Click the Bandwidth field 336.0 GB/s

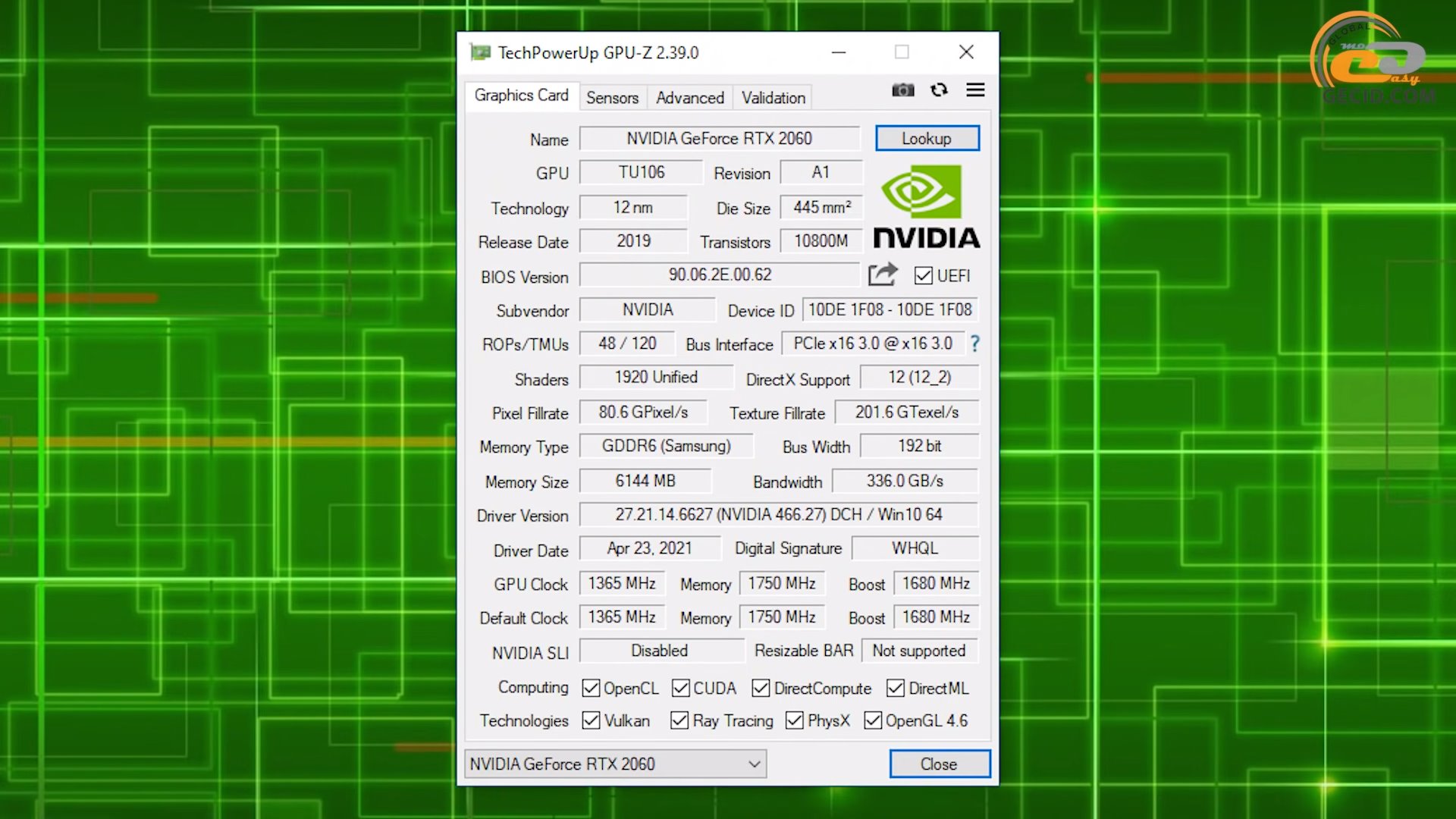905,481
